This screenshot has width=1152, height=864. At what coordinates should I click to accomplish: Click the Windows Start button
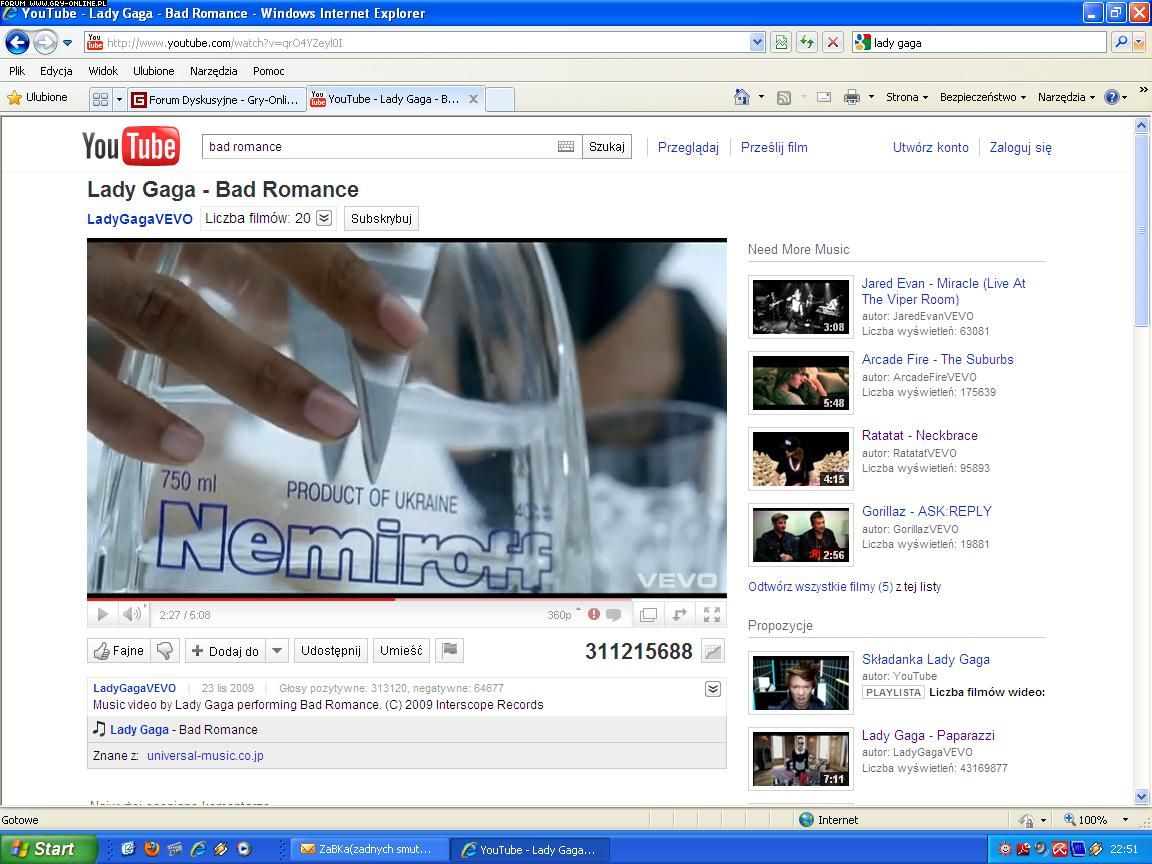[x=48, y=849]
